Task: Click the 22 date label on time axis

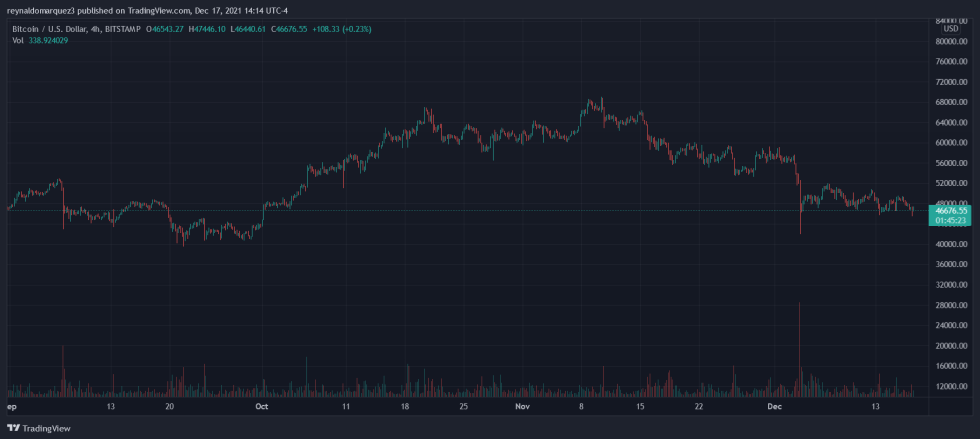Action: 699,406
